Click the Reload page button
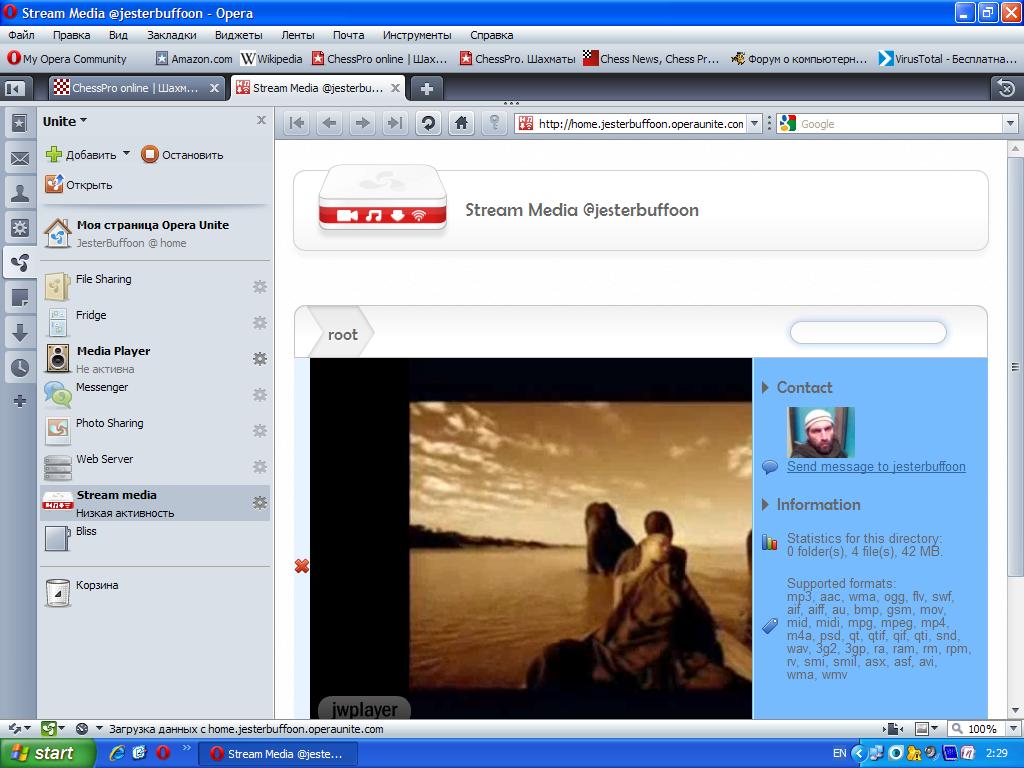 tap(428, 123)
